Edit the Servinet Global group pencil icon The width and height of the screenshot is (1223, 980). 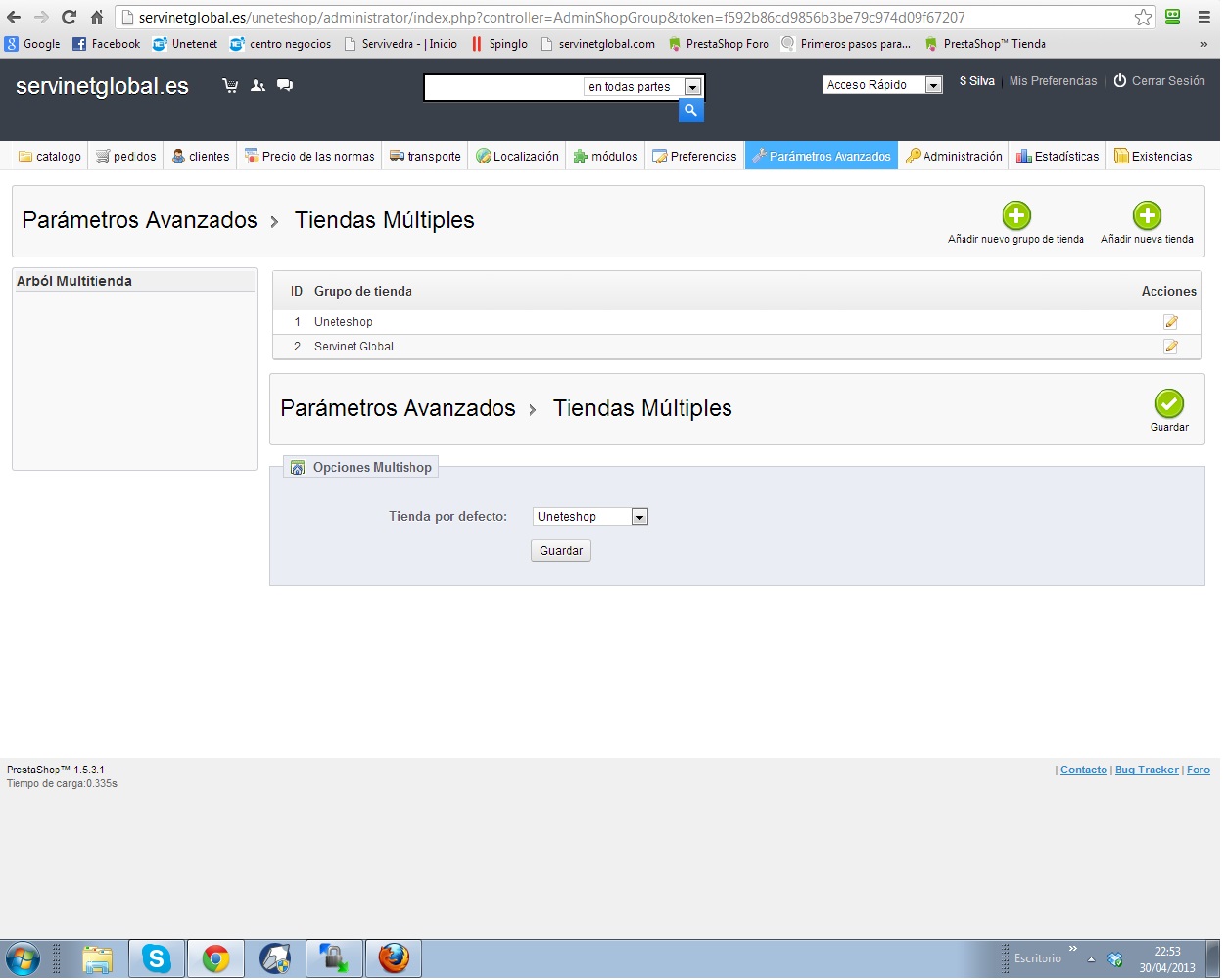click(1170, 347)
